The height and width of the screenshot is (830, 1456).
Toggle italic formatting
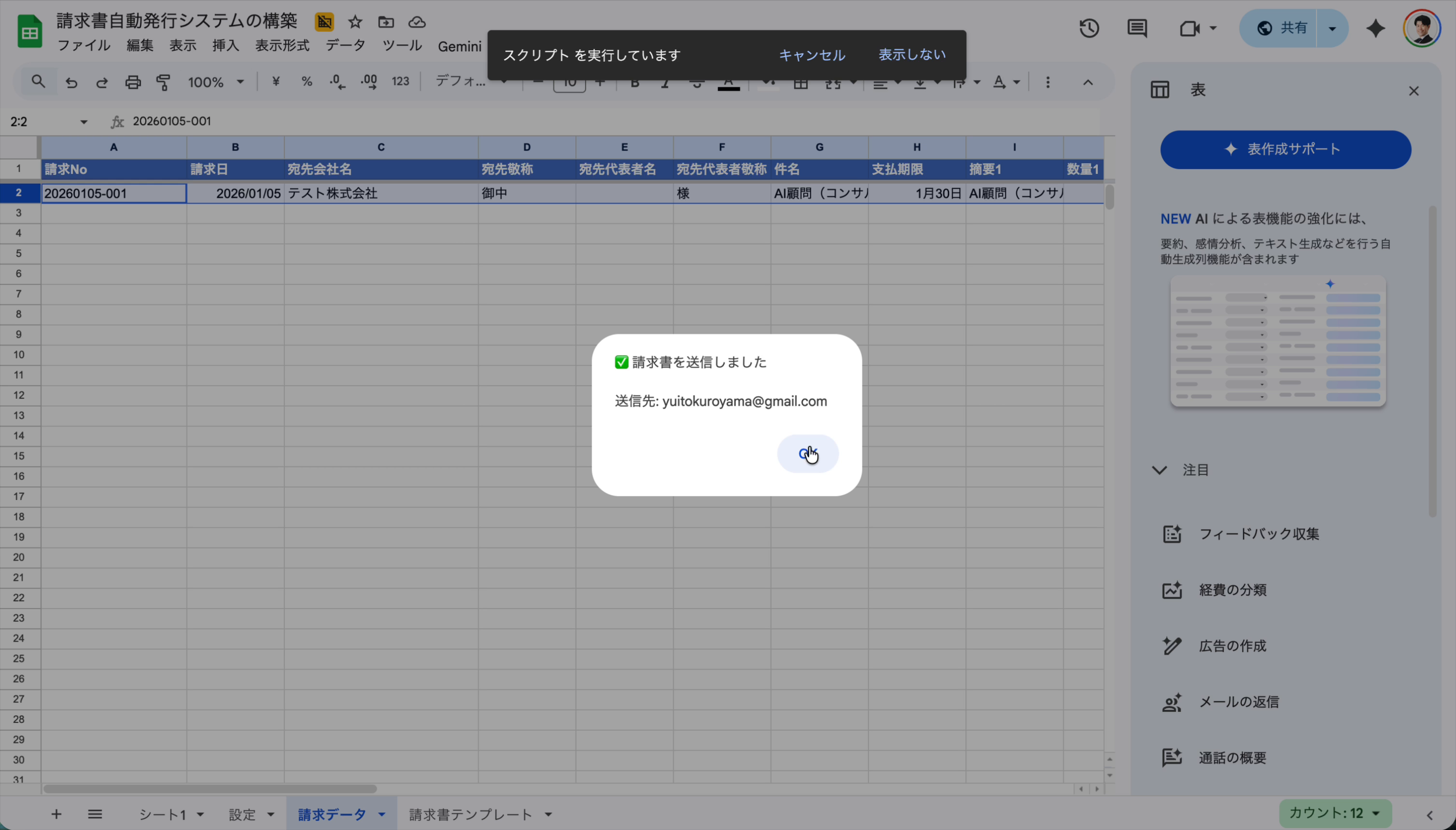[665, 82]
